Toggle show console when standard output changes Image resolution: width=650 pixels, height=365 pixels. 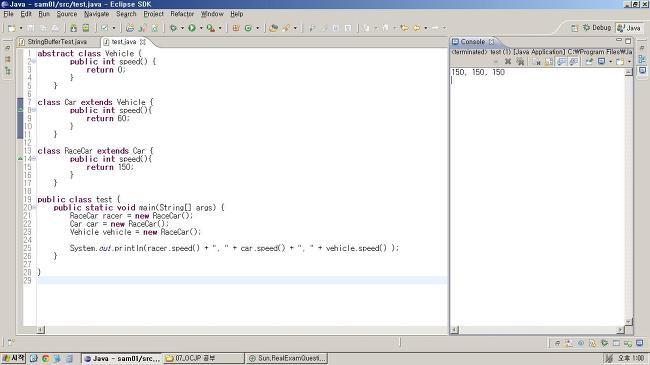point(561,62)
